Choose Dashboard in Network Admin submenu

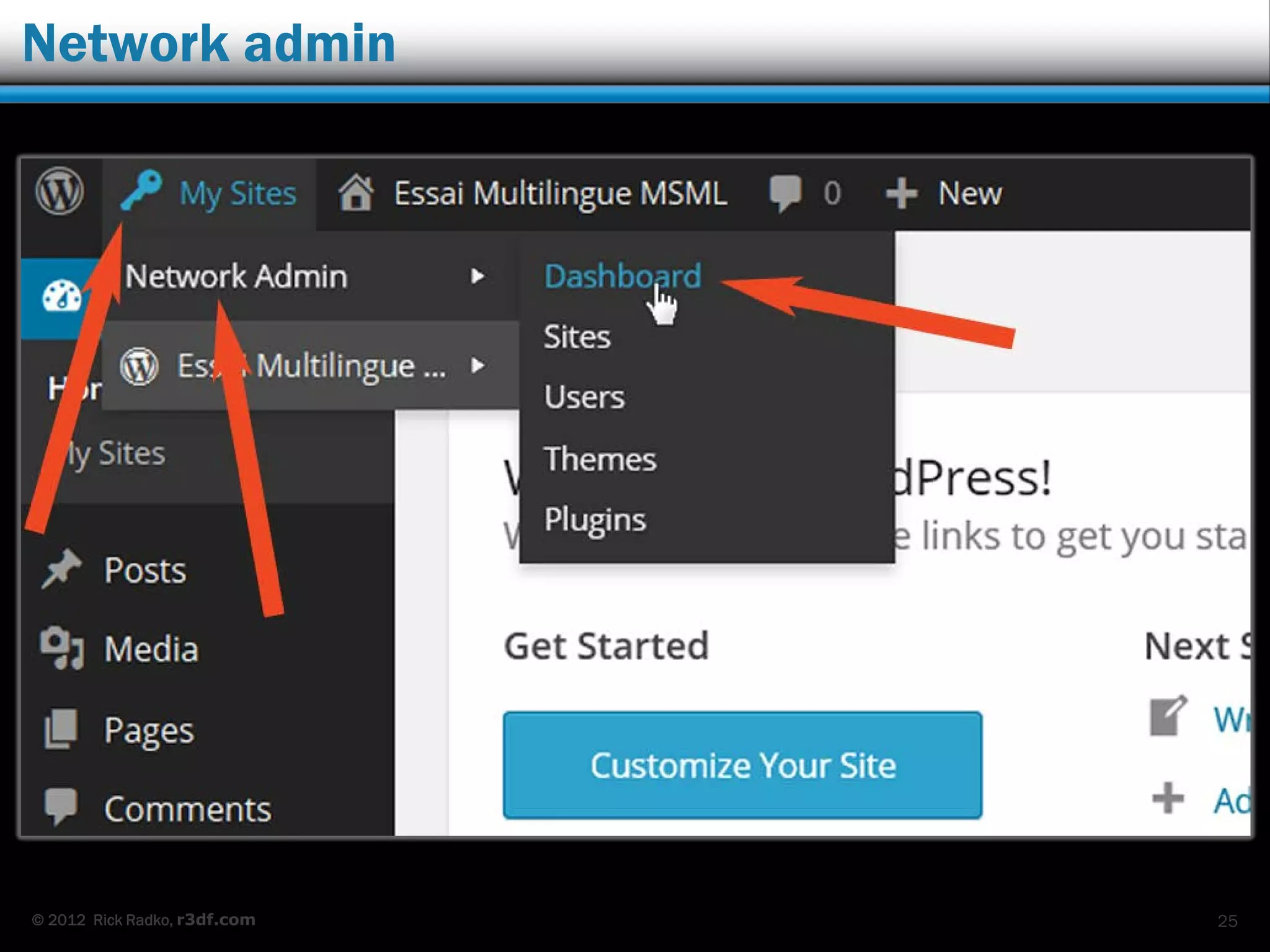click(623, 276)
